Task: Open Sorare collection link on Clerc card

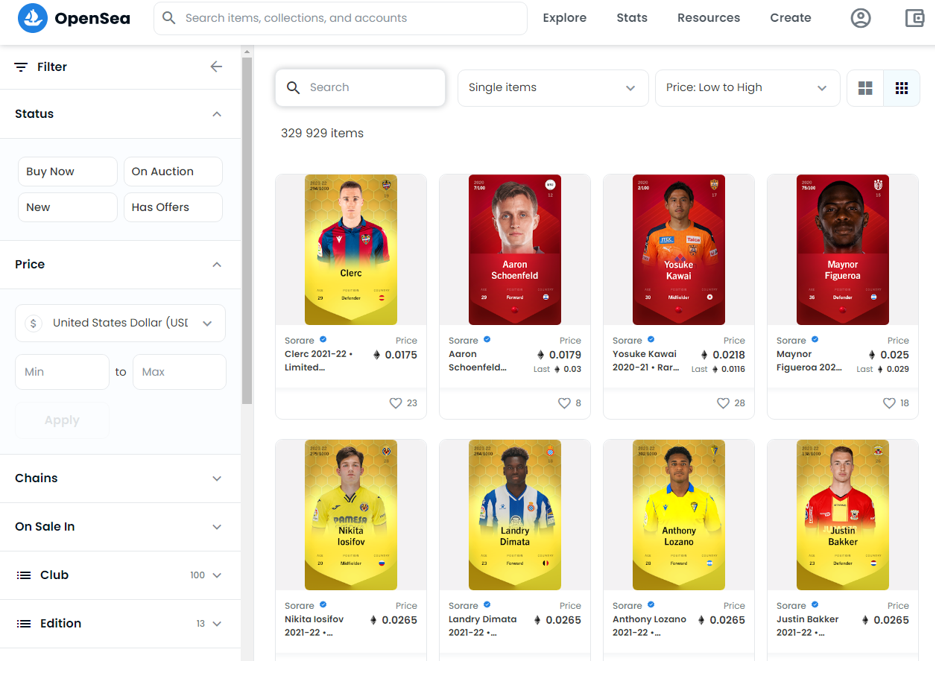Action: pyautogui.click(x=299, y=340)
